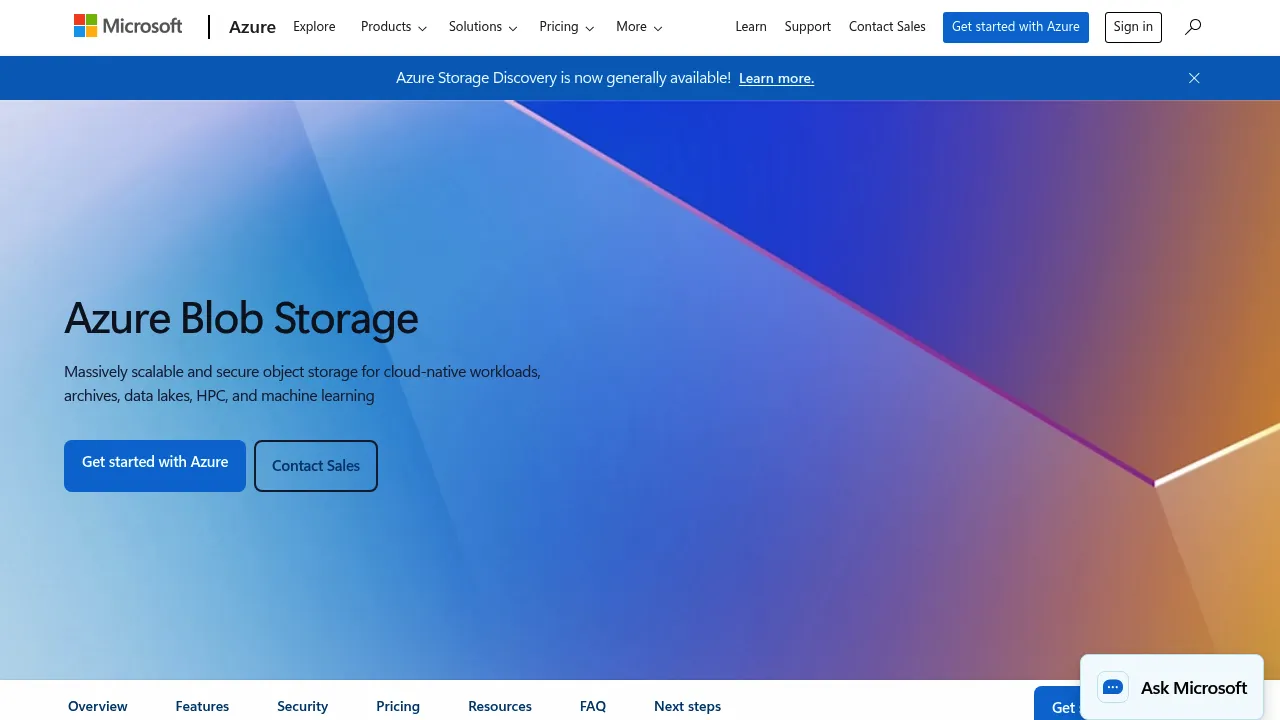Jump to the Resources section tab

point(500,706)
